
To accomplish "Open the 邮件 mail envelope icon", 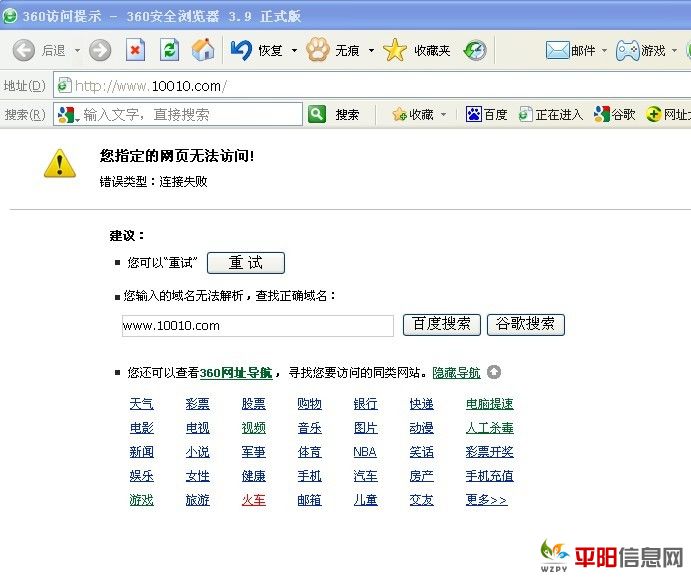I will tap(557, 50).
